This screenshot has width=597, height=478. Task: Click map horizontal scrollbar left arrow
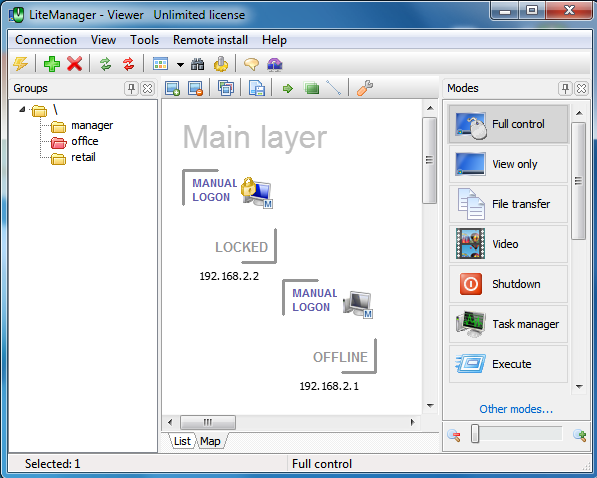[170, 422]
